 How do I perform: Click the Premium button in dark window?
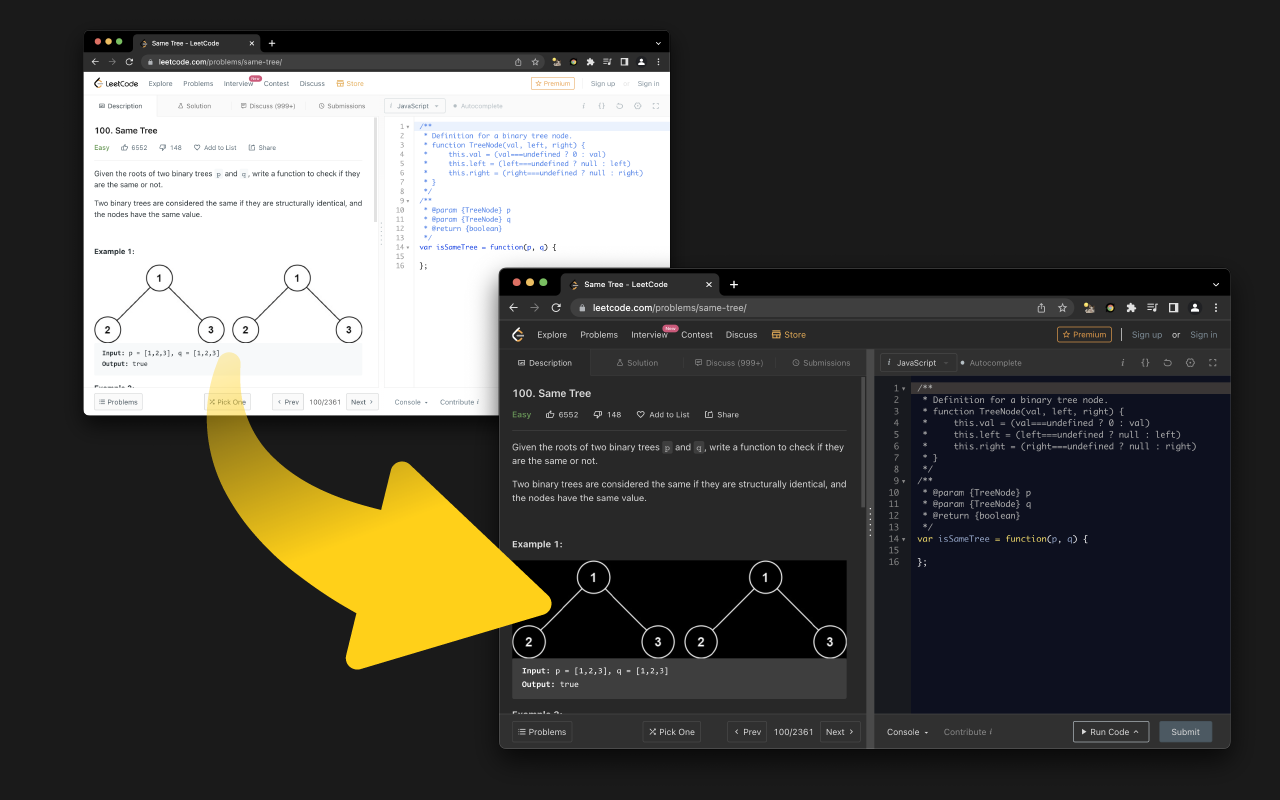point(1085,335)
